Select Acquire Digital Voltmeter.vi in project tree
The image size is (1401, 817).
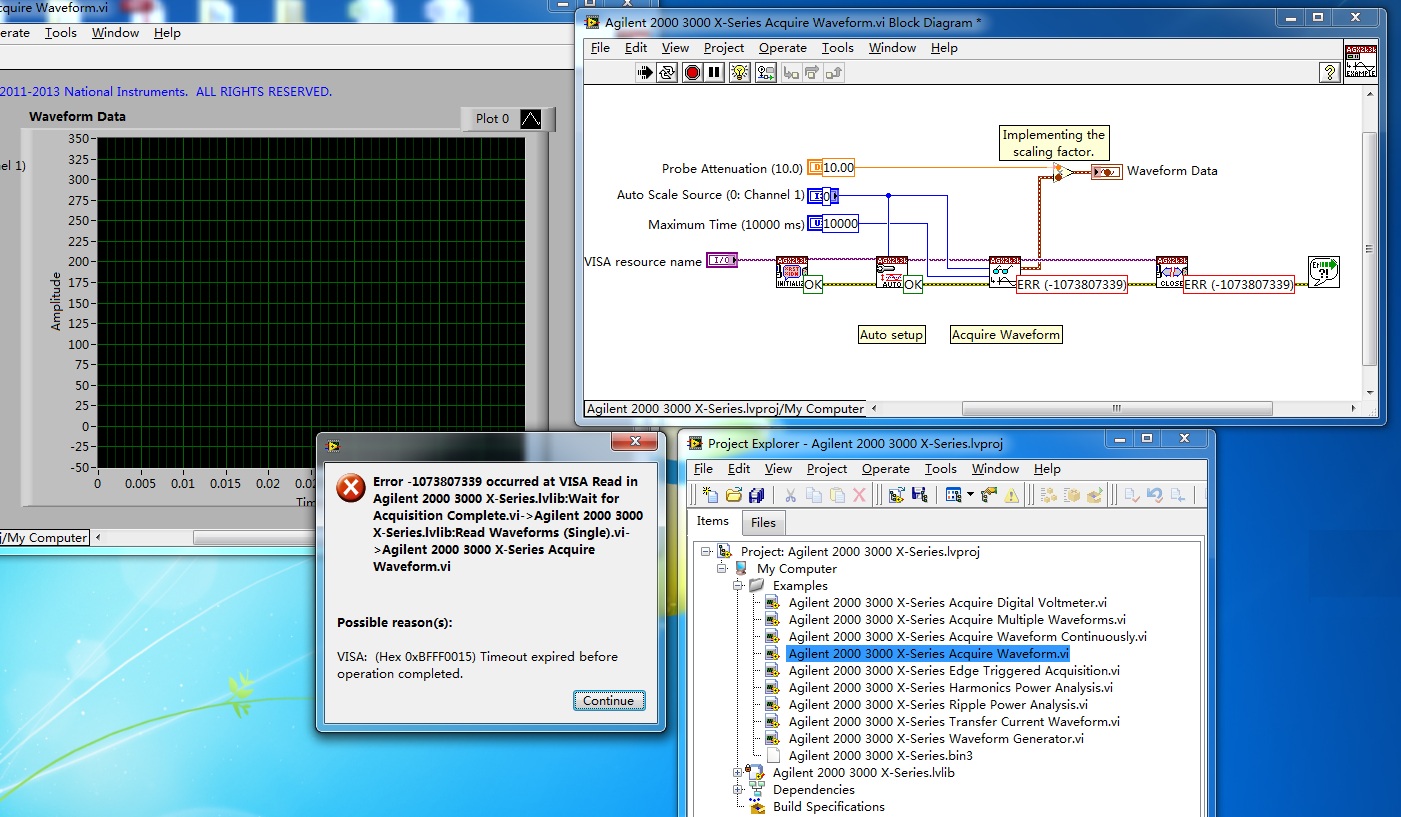pyautogui.click(x=947, y=602)
